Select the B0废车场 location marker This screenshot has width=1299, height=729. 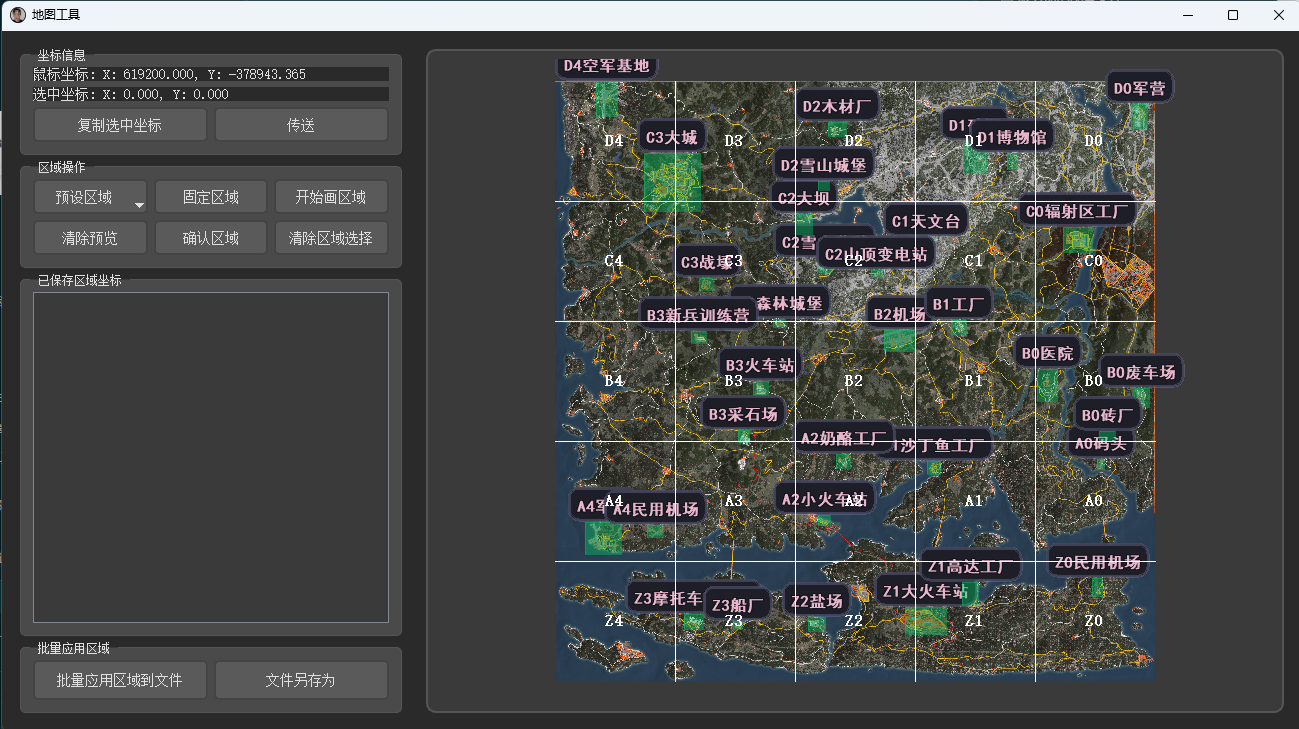pos(1141,372)
